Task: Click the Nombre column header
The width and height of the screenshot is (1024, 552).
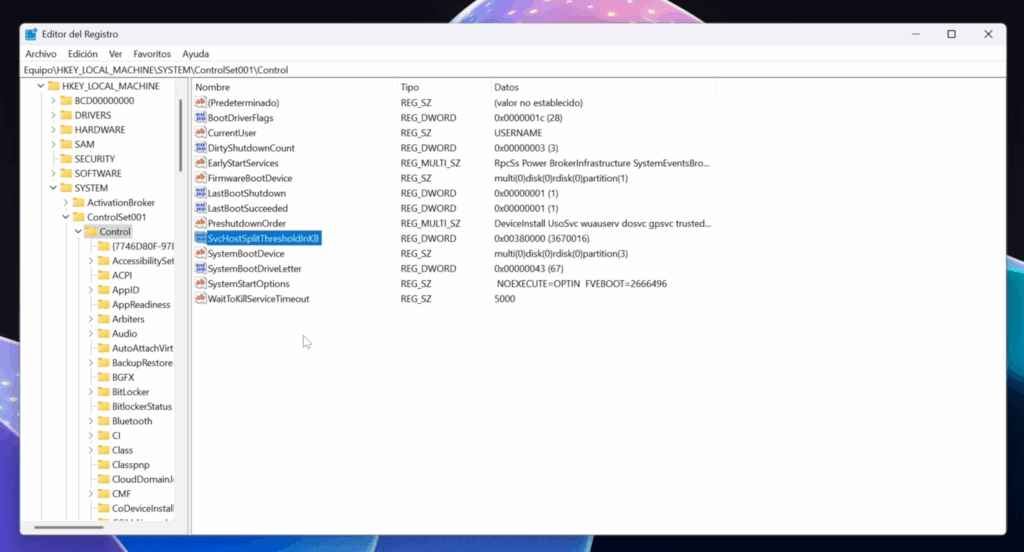Action: pyautogui.click(x=295, y=87)
